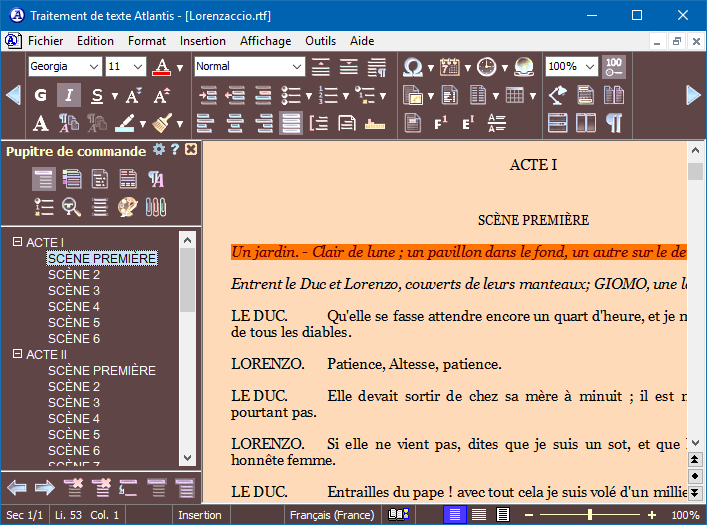The width and height of the screenshot is (707, 525).
Task: Toggle italic formatting button
Action: [x=69, y=95]
